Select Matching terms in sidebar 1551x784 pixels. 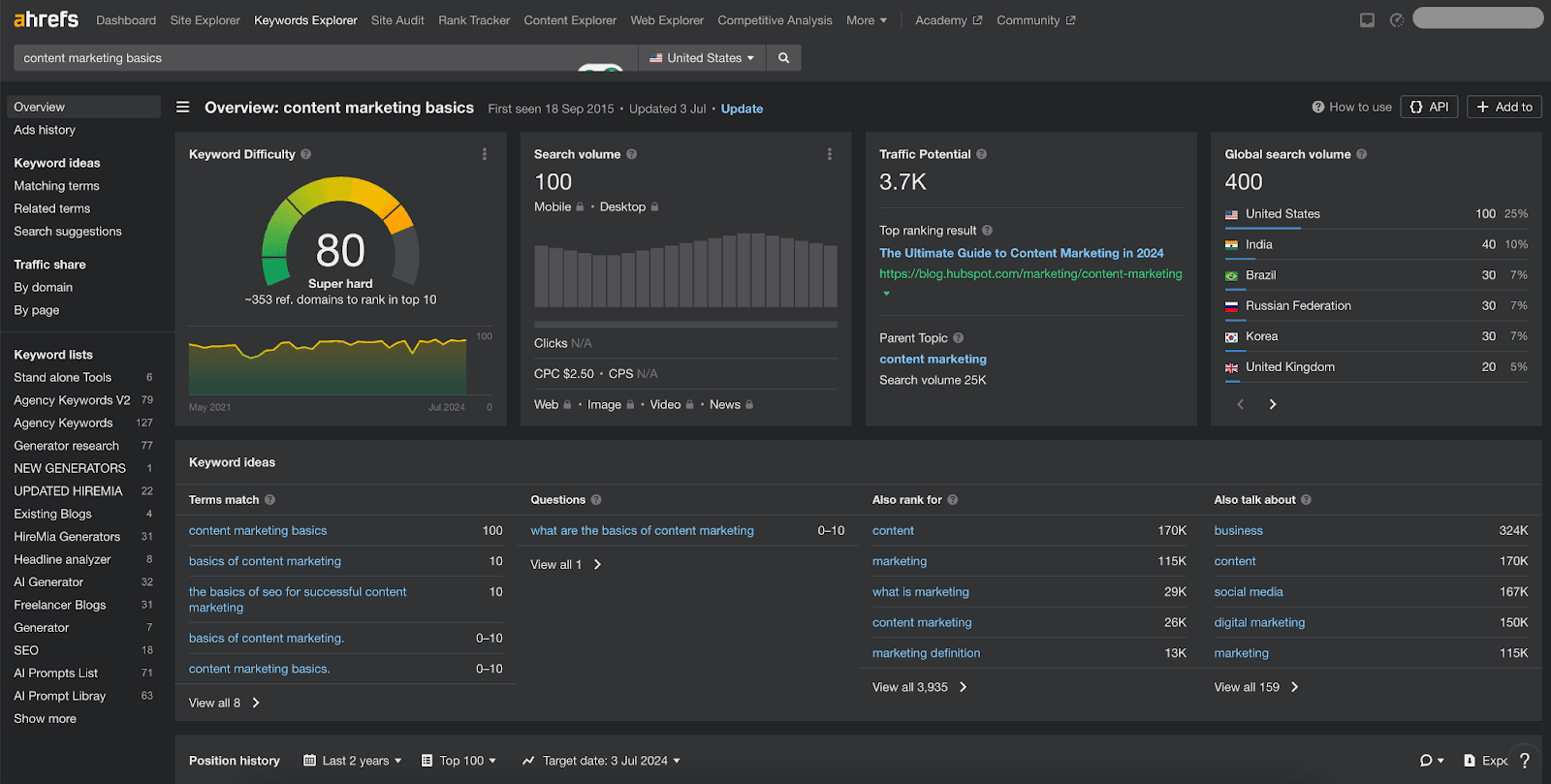pos(56,186)
